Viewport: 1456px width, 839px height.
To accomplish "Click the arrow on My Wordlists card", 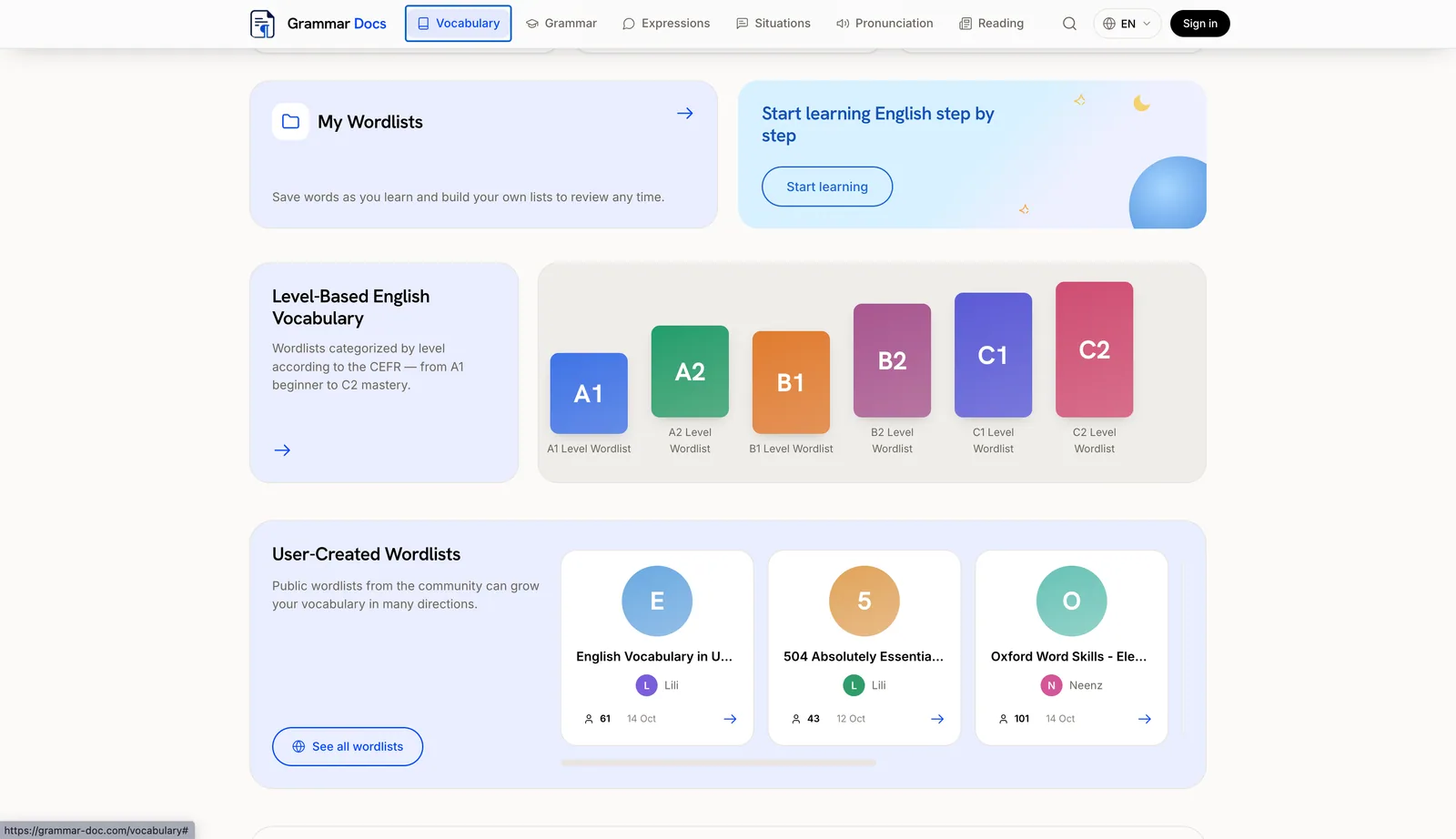I will click(685, 113).
